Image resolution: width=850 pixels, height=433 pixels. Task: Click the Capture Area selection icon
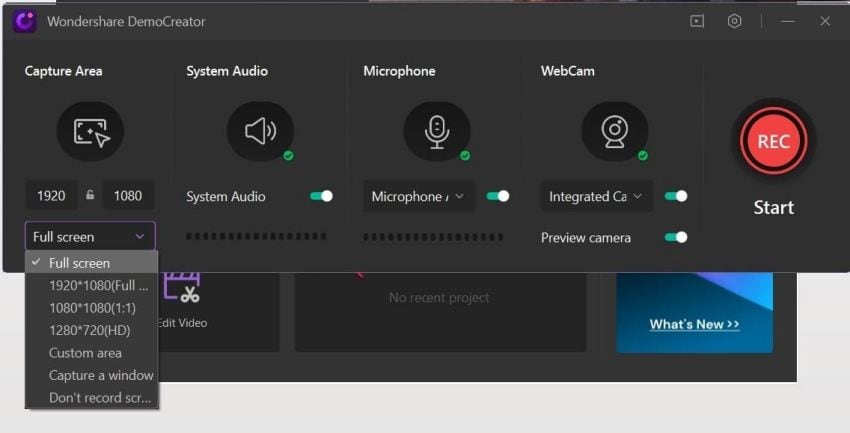pyautogui.click(x=91, y=132)
